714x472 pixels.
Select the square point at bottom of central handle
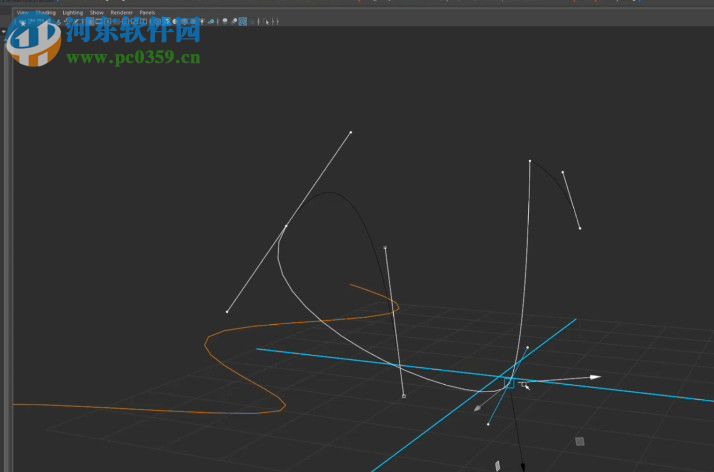(x=404, y=396)
